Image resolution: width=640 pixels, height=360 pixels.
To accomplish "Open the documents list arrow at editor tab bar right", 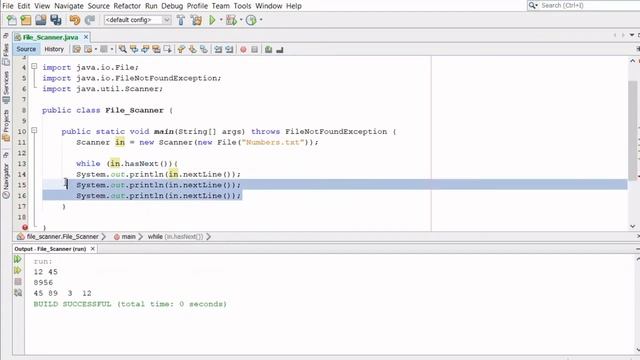I will [x=632, y=36].
